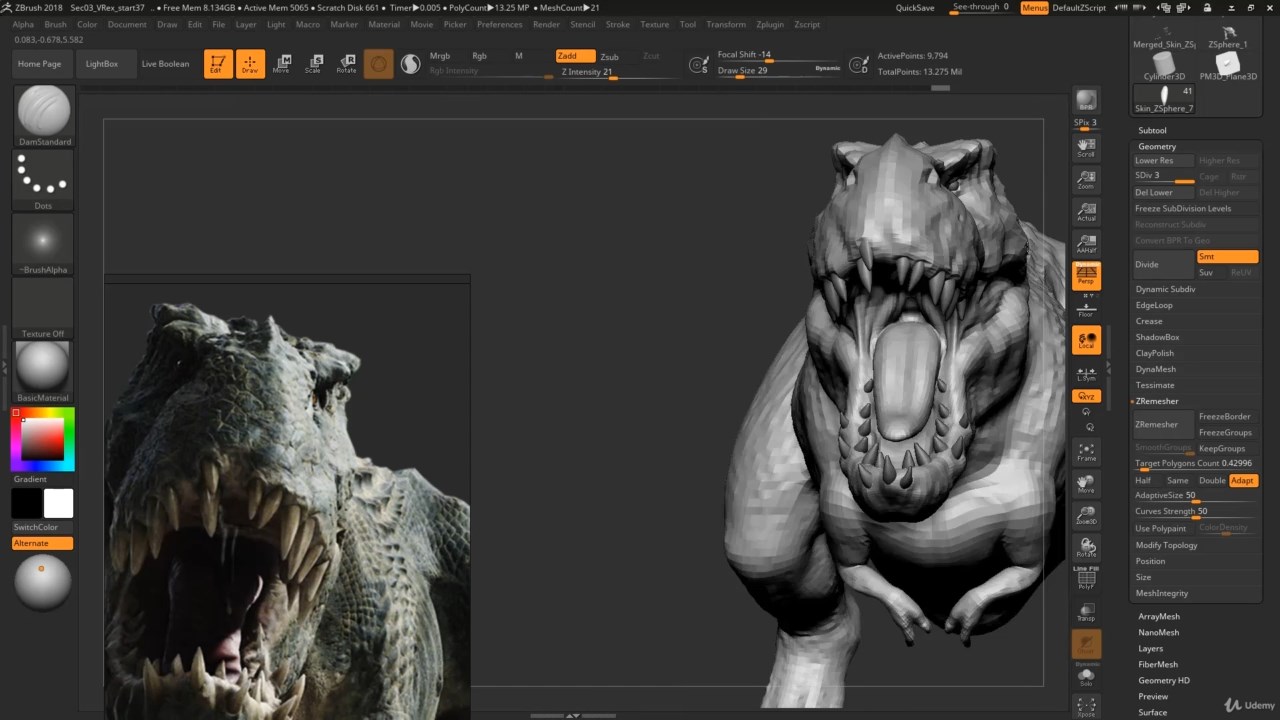Click the Divide button

click(x=1164, y=265)
